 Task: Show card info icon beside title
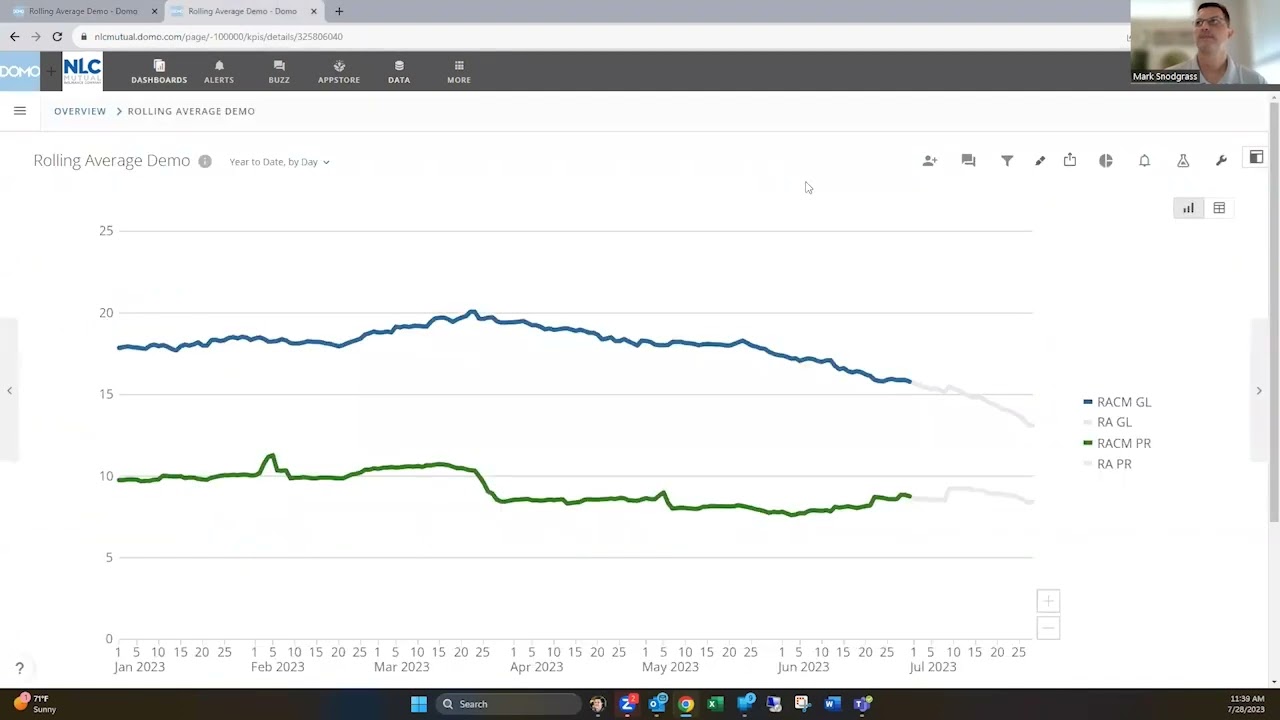point(205,161)
